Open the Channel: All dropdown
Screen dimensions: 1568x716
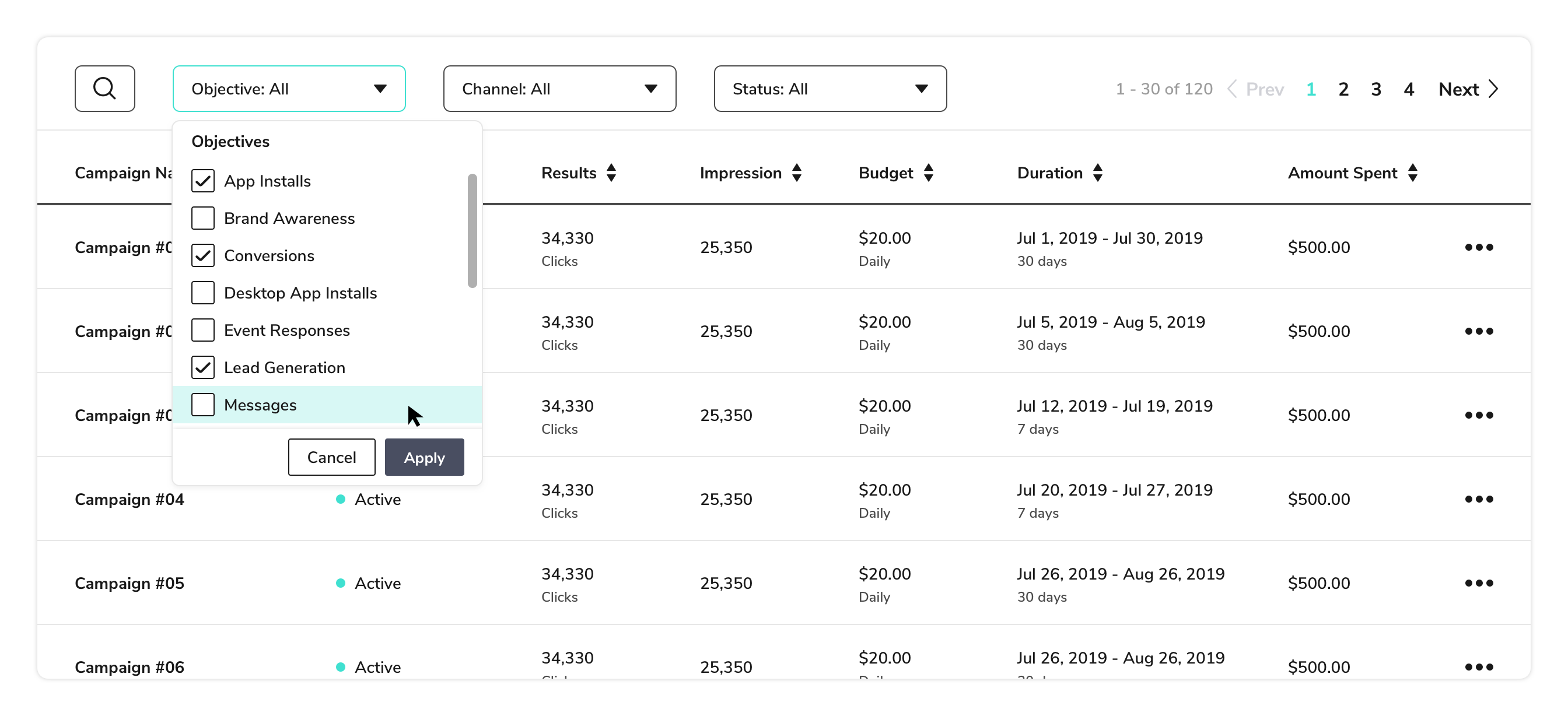pyautogui.click(x=559, y=89)
